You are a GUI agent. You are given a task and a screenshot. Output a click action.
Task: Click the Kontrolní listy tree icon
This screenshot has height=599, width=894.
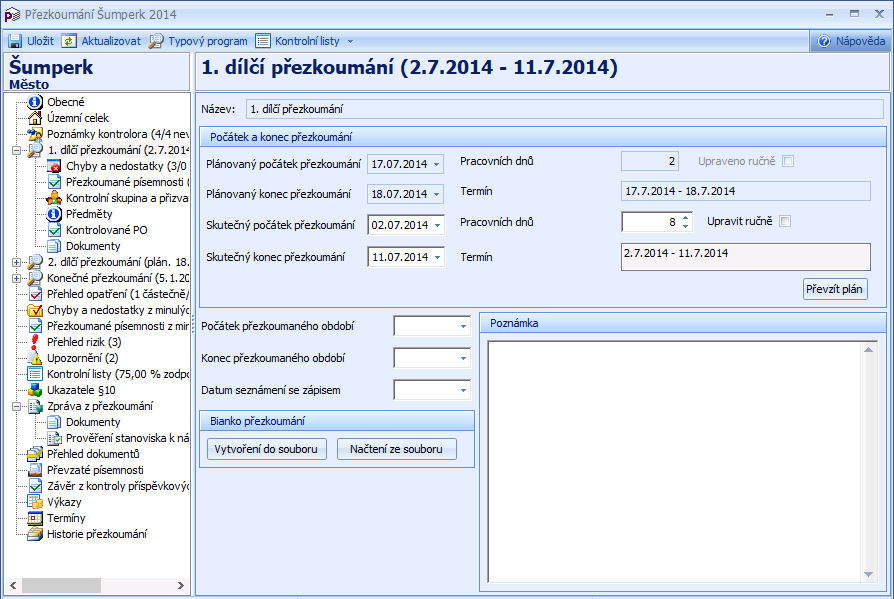(35, 374)
